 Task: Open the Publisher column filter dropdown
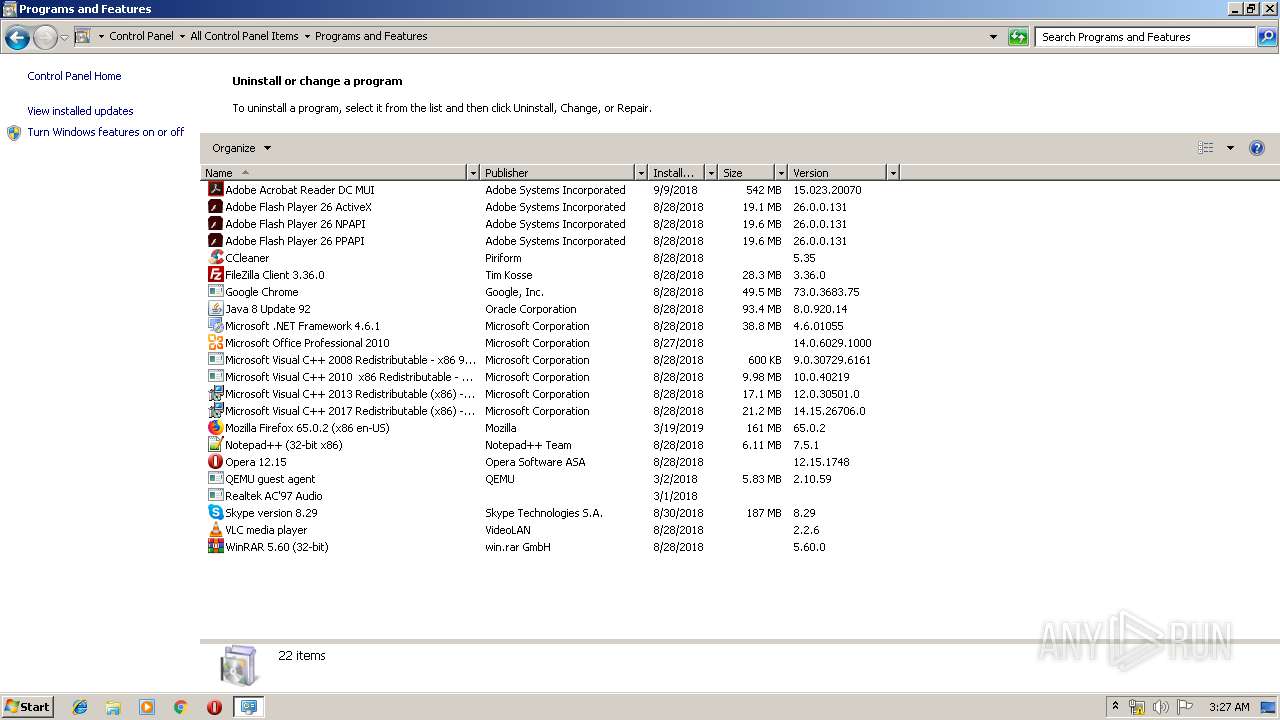point(641,173)
